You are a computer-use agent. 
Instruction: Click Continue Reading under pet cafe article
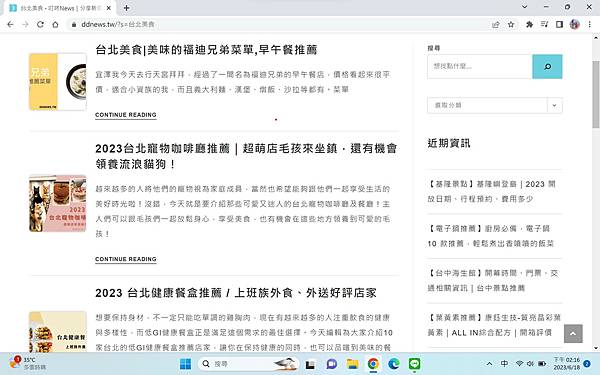pos(126,259)
